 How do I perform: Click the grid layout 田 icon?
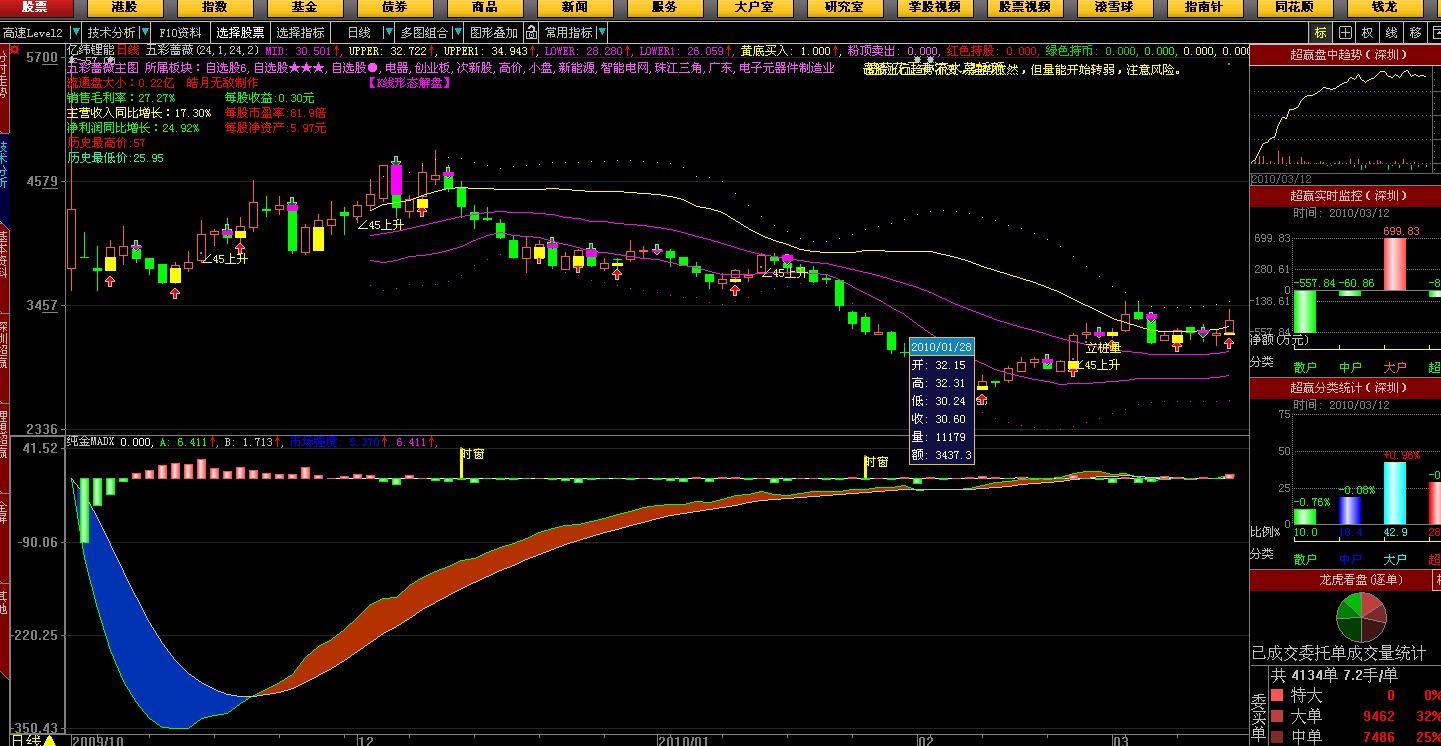click(x=1345, y=32)
